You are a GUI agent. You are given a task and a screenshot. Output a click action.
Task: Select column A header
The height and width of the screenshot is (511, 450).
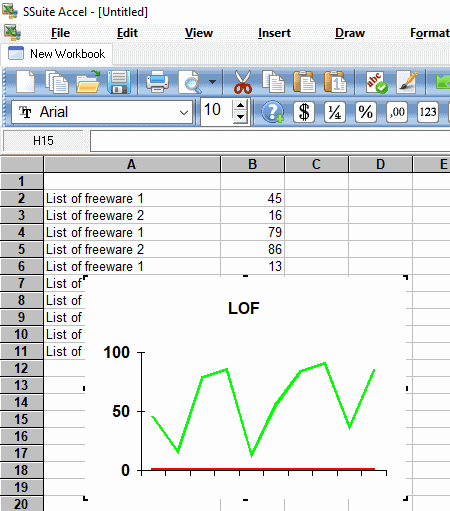click(x=132, y=164)
